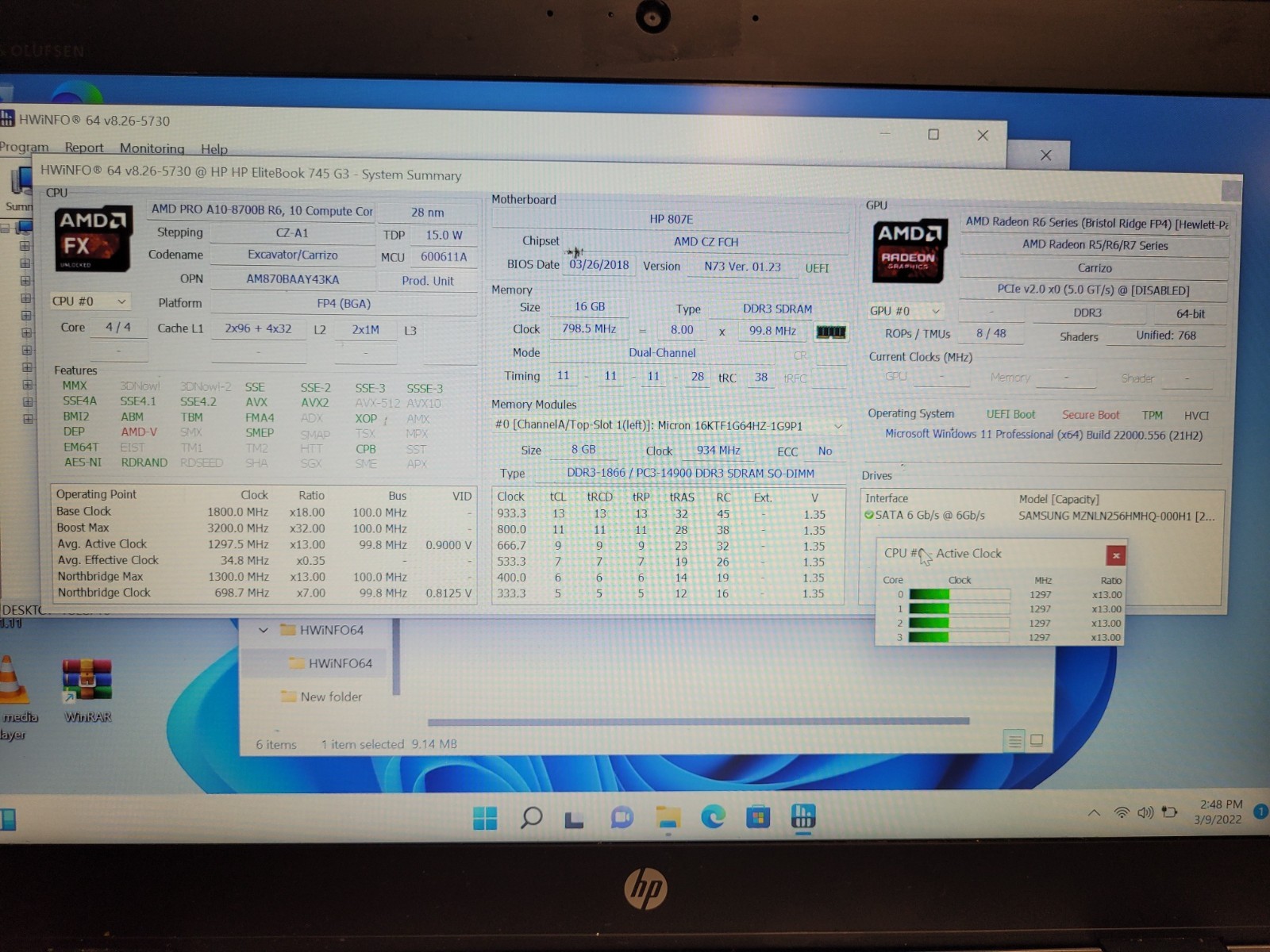This screenshot has width=1270, height=952.
Task: Click the UEFI Boot indicator
Action: pyautogui.click(x=1010, y=414)
